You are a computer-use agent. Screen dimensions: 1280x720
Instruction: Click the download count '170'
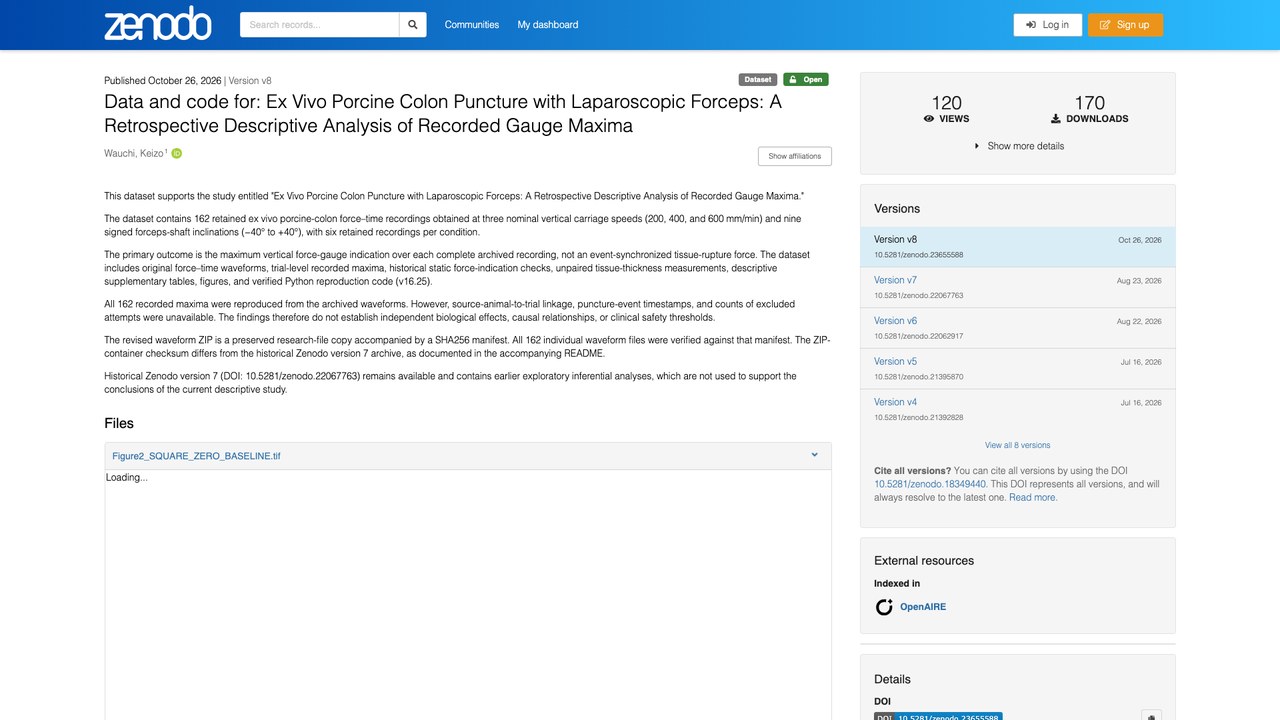[1090, 103]
